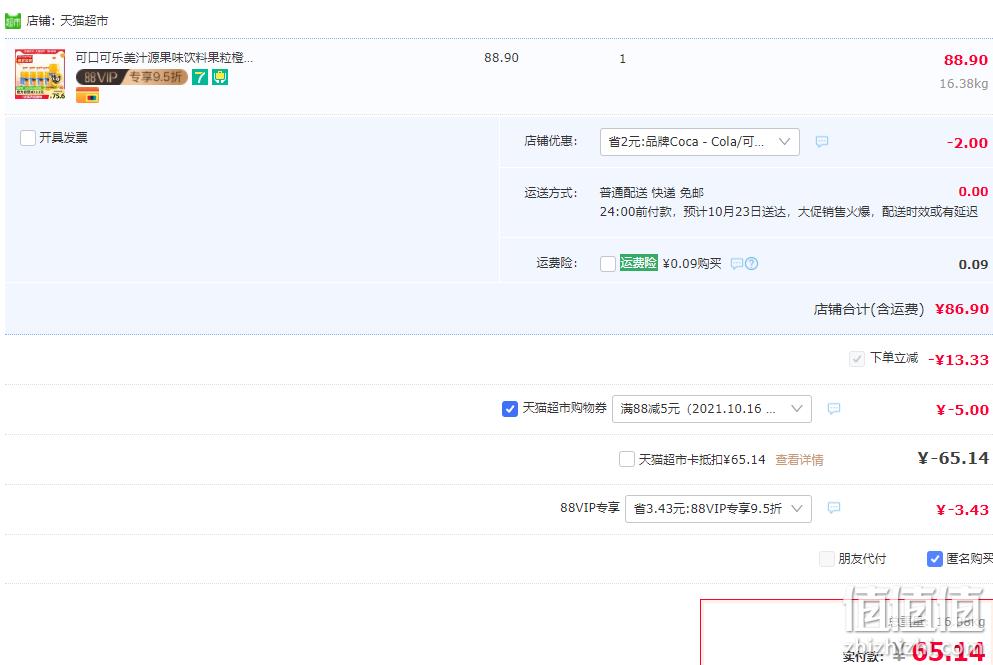
Task: Open the product title 可口可乐美汁源 link
Action: point(164,58)
